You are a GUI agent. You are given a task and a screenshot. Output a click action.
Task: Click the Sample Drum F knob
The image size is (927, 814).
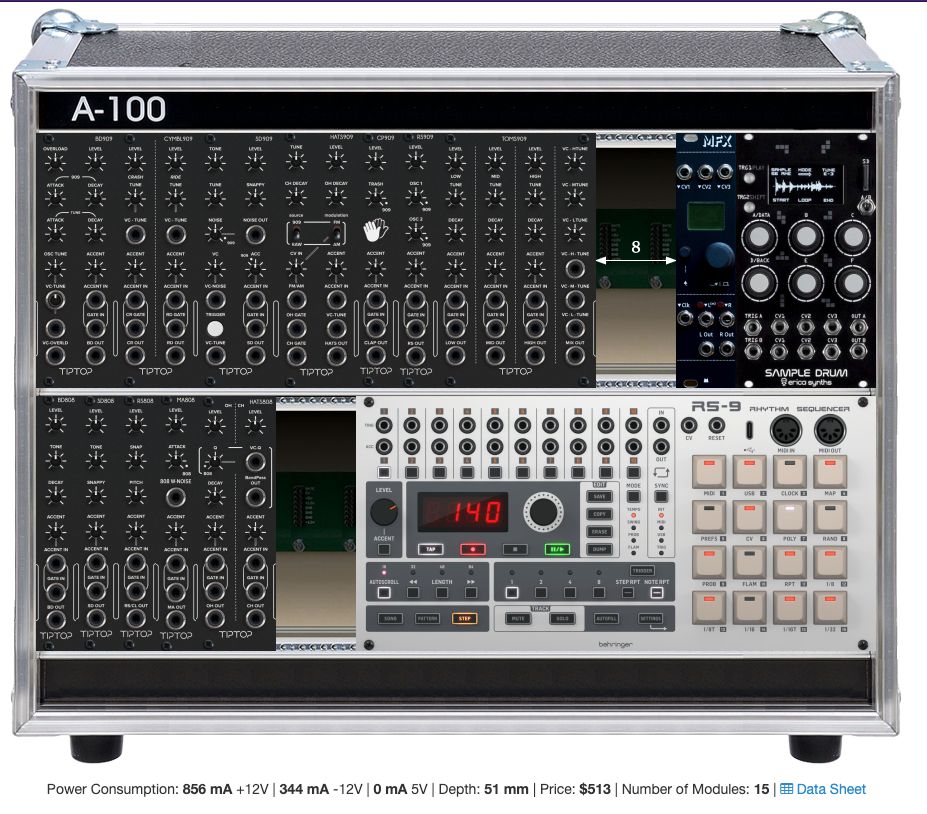852,282
